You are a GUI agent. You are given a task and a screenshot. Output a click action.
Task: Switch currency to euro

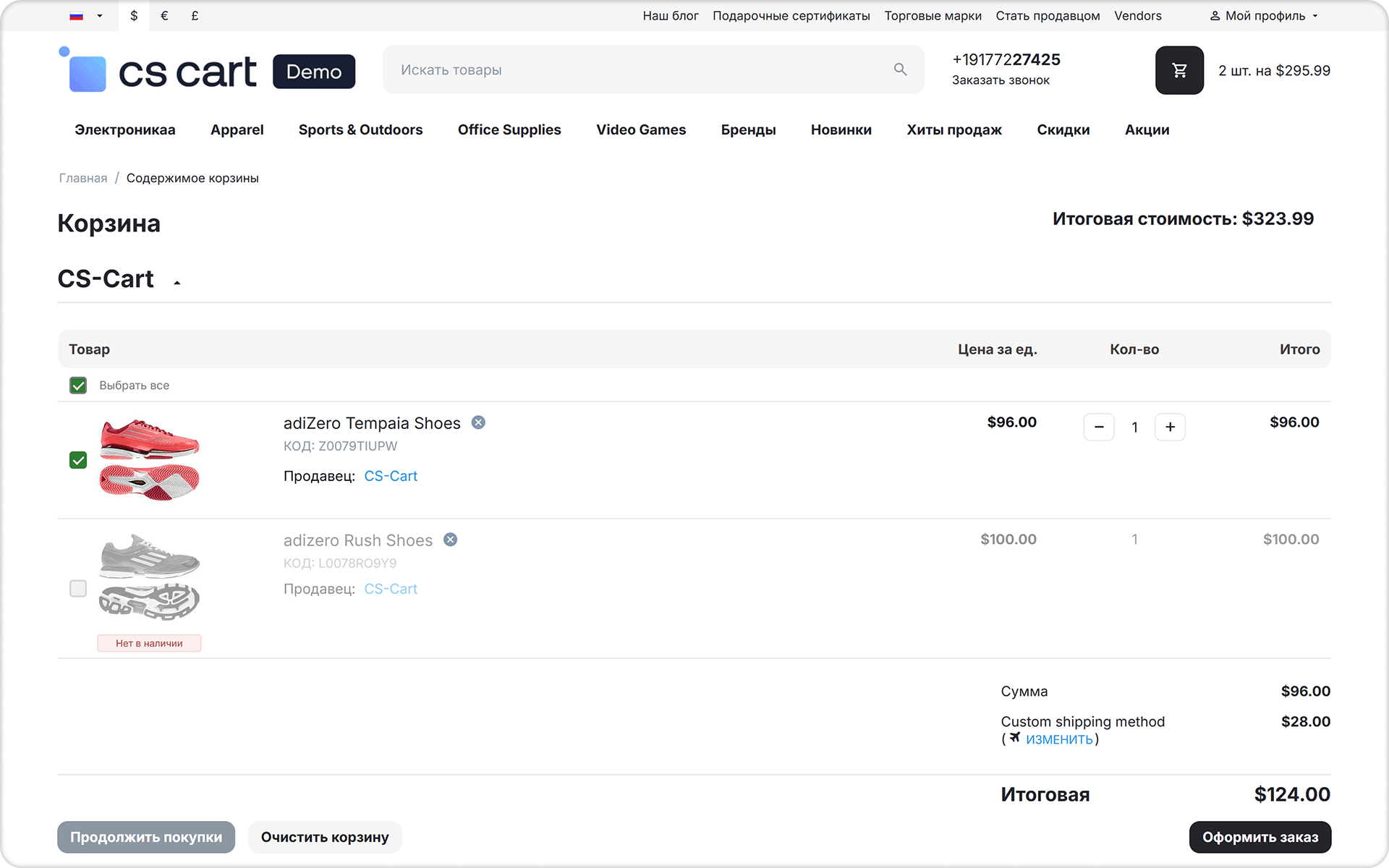pos(164,16)
